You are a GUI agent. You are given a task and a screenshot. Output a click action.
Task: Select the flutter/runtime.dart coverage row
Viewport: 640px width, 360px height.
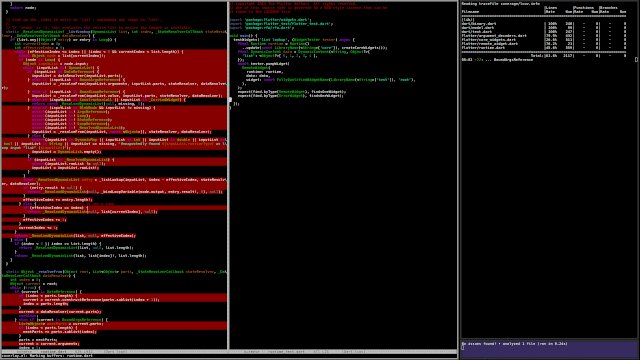tap(544, 48)
